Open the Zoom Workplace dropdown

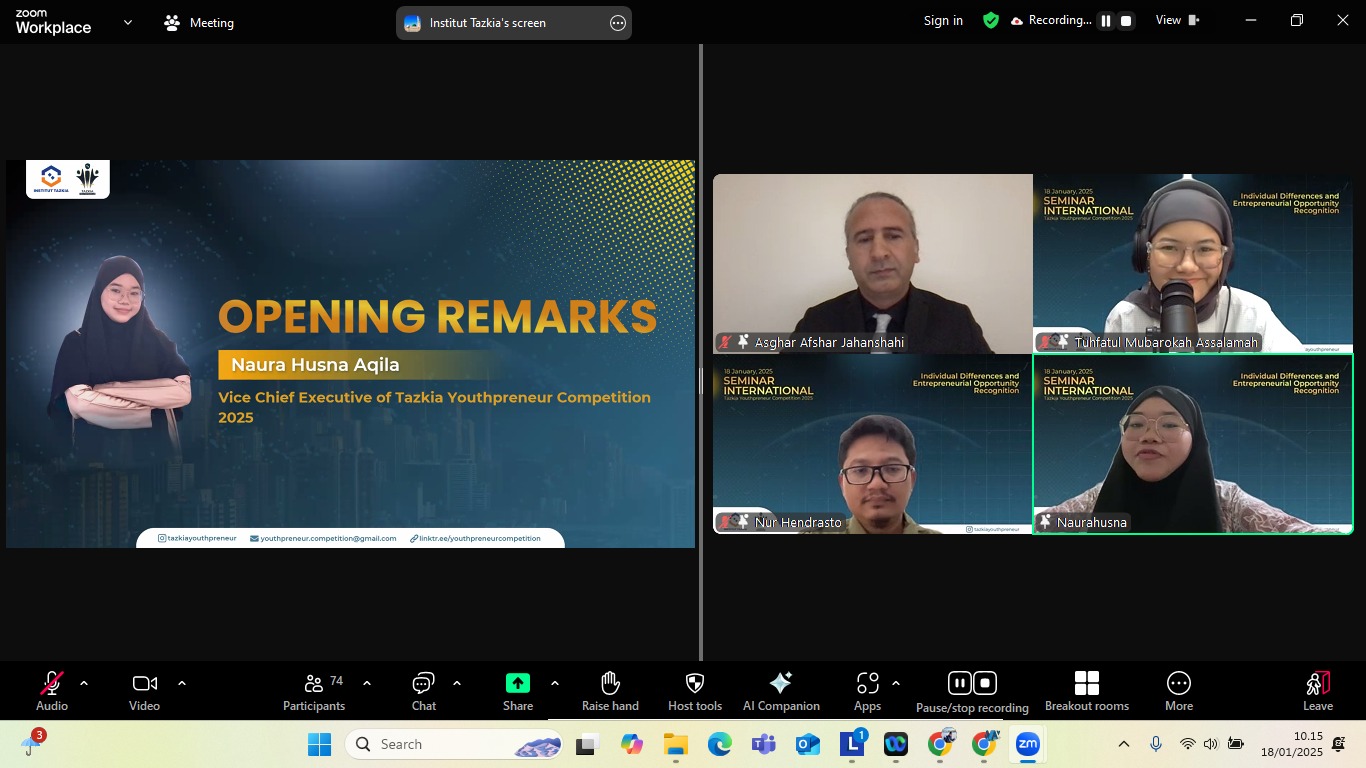pyautogui.click(x=127, y=22)
